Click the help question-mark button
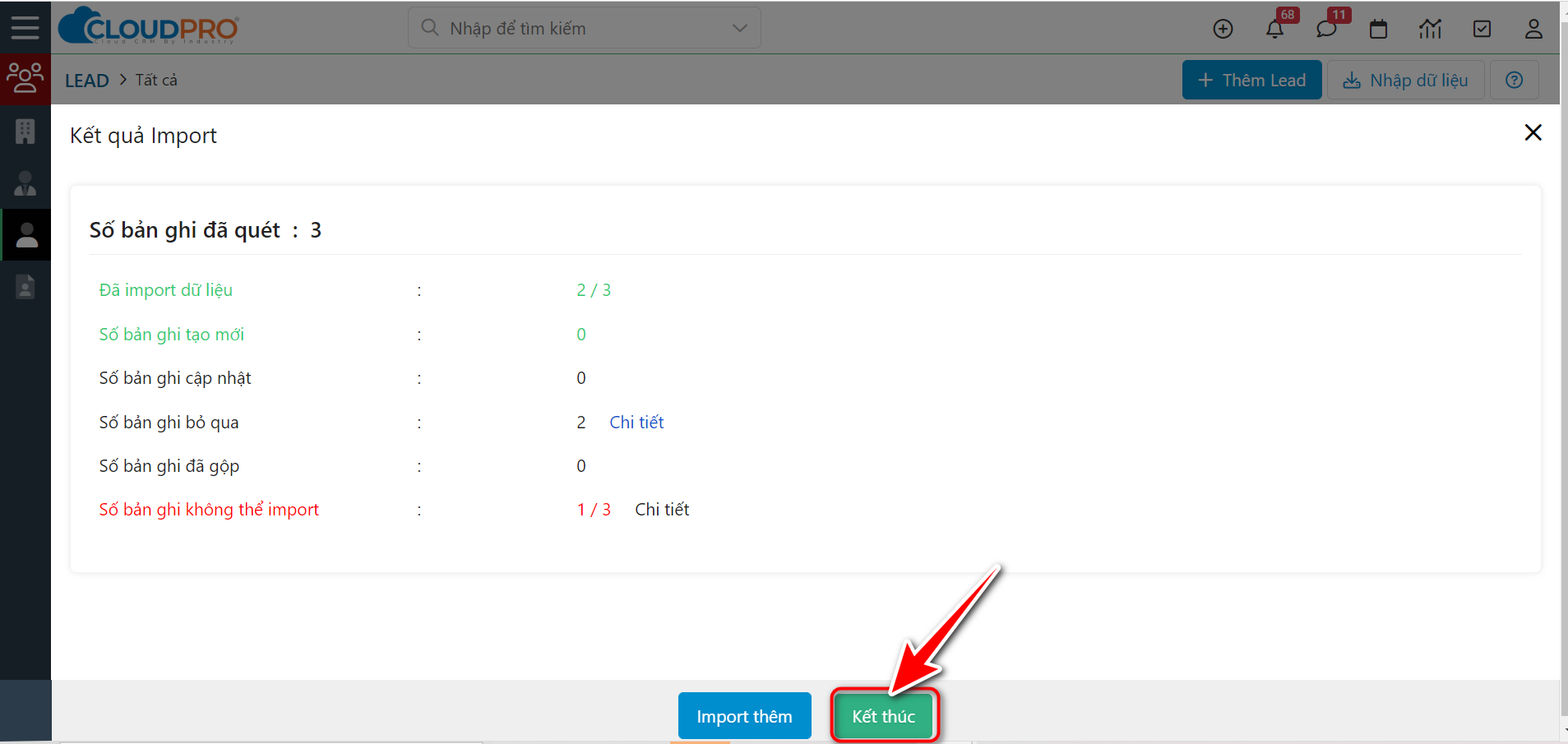The height and width of the screenshot is (744, 1568). click(x=1514, y=80)
